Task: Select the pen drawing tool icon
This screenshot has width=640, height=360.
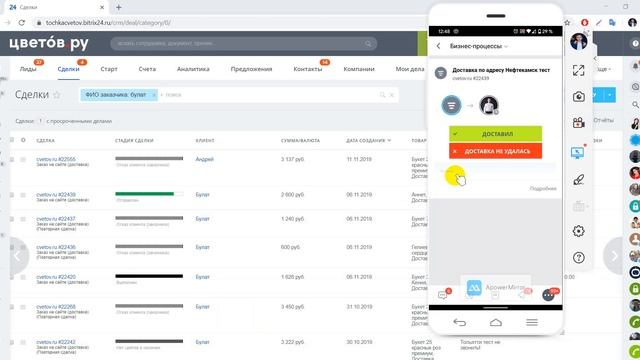Action: [x=578, y=179]
